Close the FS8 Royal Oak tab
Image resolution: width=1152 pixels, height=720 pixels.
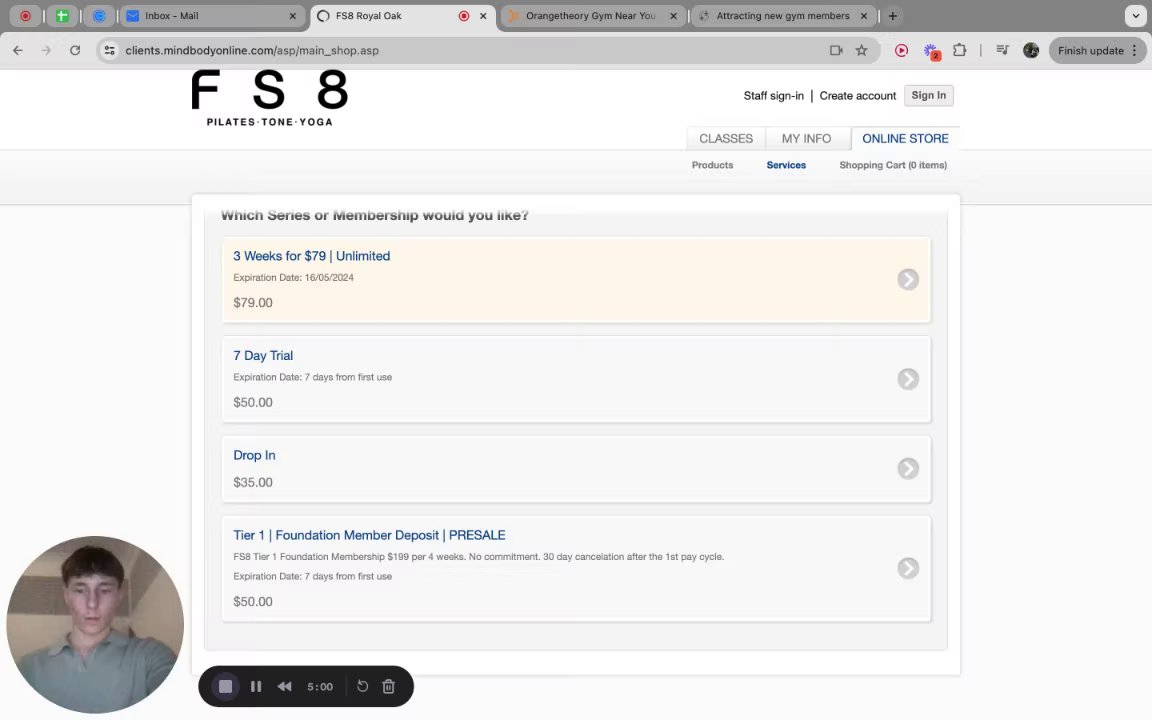(483, 16)
